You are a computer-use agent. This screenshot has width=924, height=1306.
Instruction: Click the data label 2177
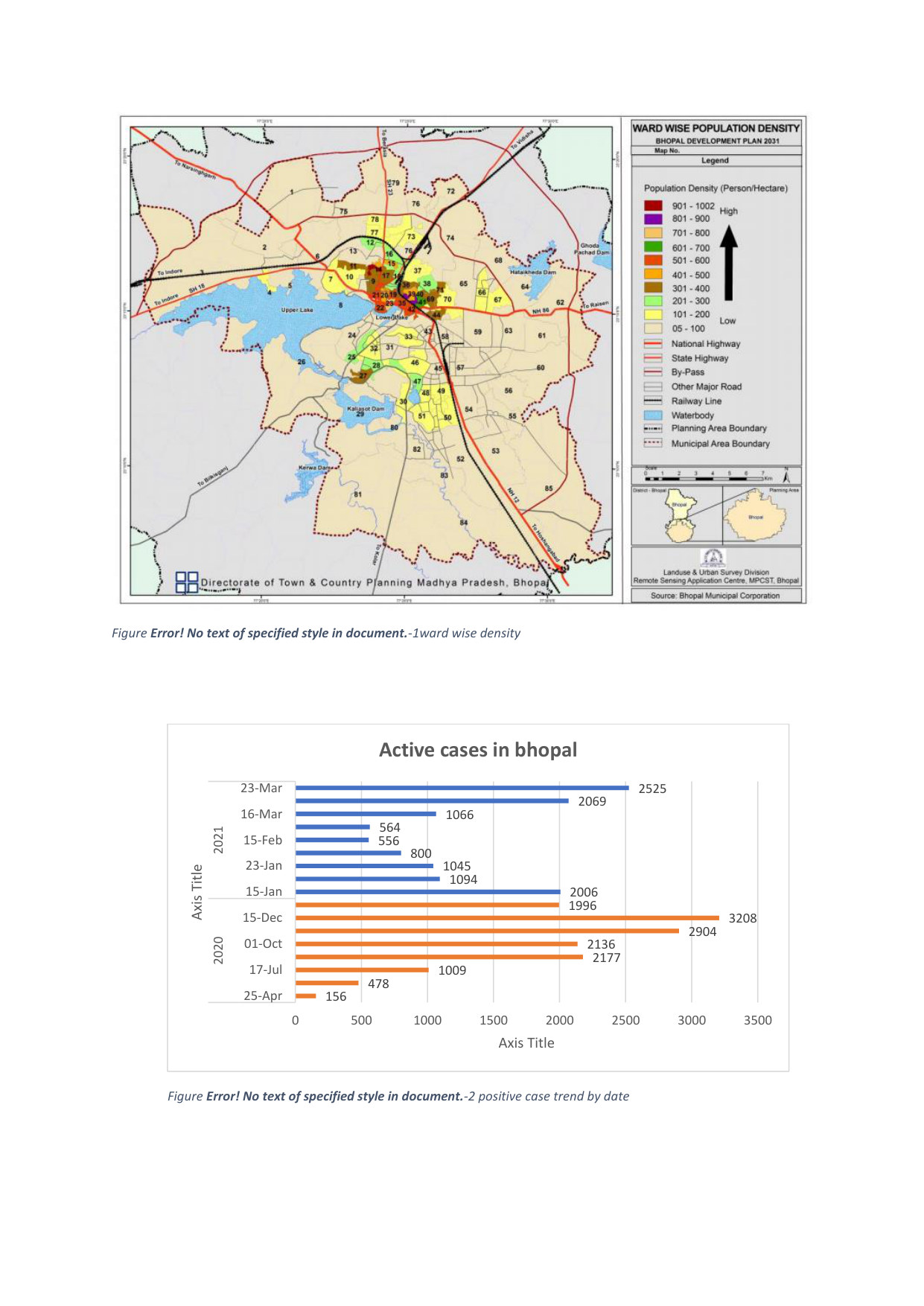(606, 958)
